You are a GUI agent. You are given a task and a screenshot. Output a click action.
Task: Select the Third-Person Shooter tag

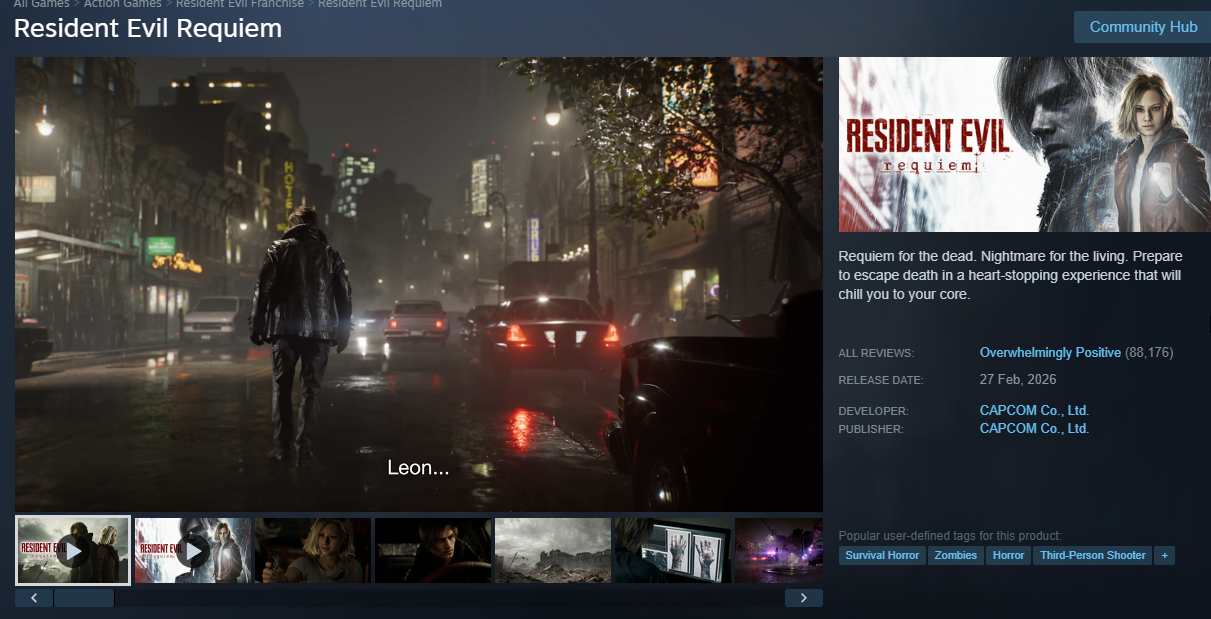pos(1092,555)
